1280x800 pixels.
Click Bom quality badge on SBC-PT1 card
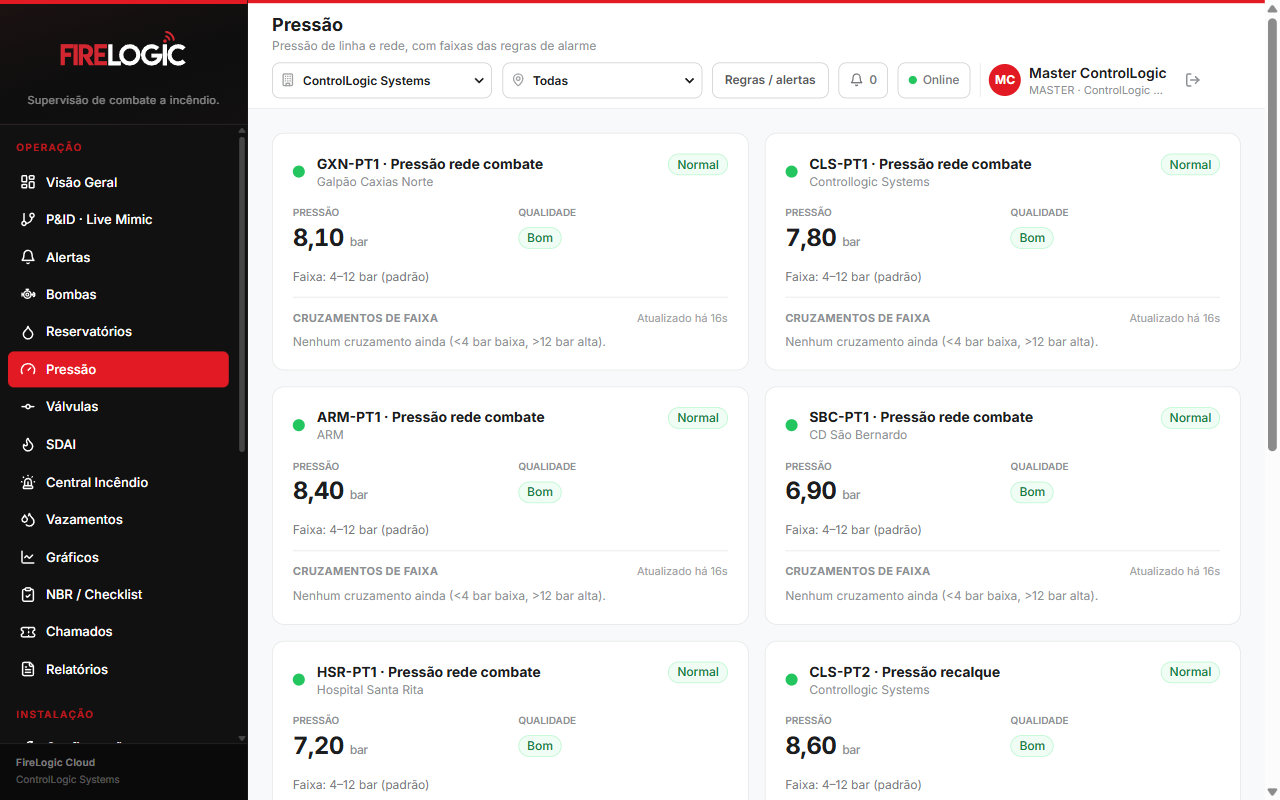point(1032,492)
